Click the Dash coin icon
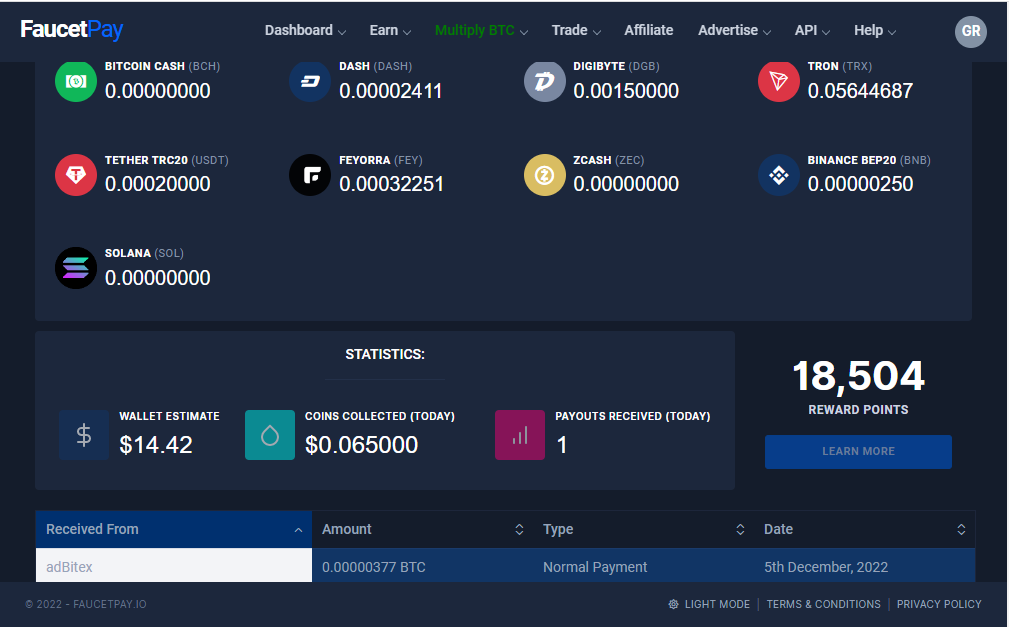Image resolution: width=1009 pixels, height=627 pixels. pyautogui.click(x=310, y=81)
